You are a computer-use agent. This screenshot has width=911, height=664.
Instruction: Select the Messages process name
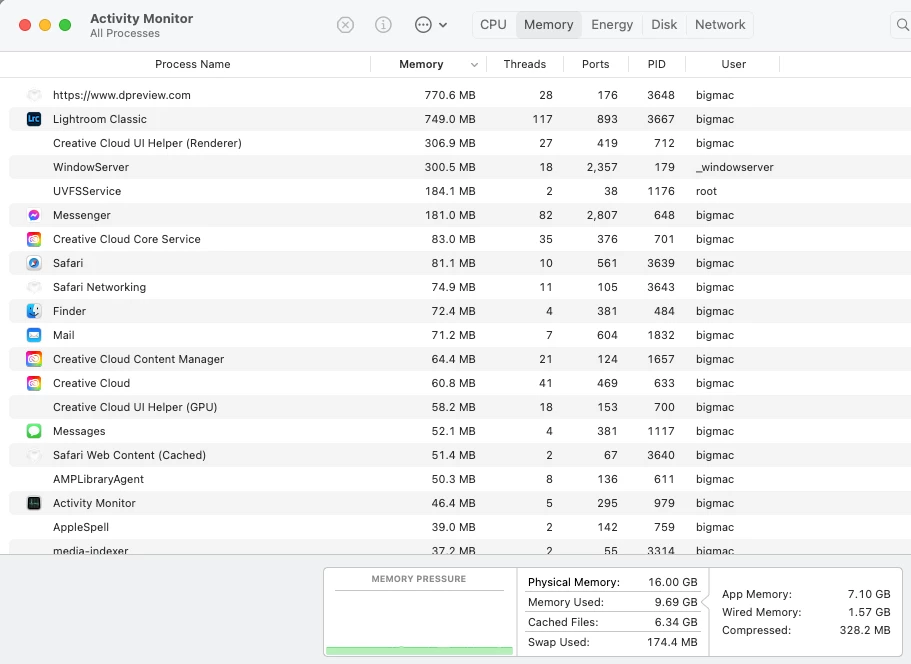tap(79, 431)
